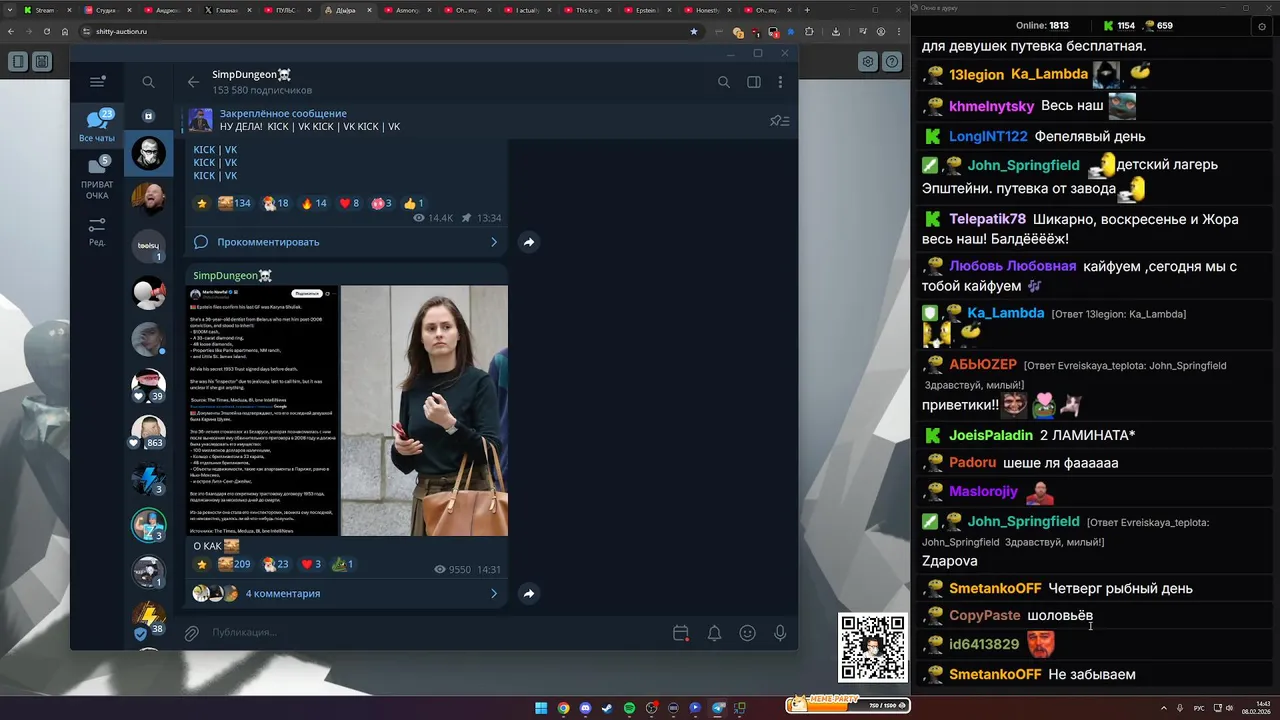Click the MEME PARTY progress bar

848,704
